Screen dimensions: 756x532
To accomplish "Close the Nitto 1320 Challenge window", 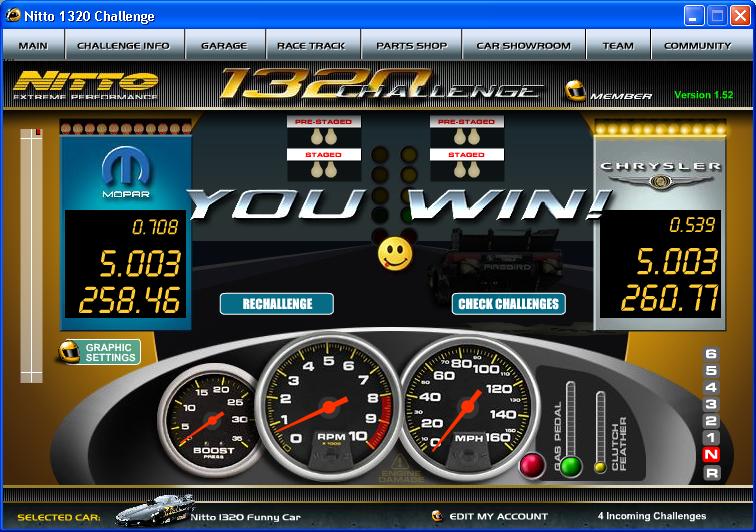I will (740, 16).
